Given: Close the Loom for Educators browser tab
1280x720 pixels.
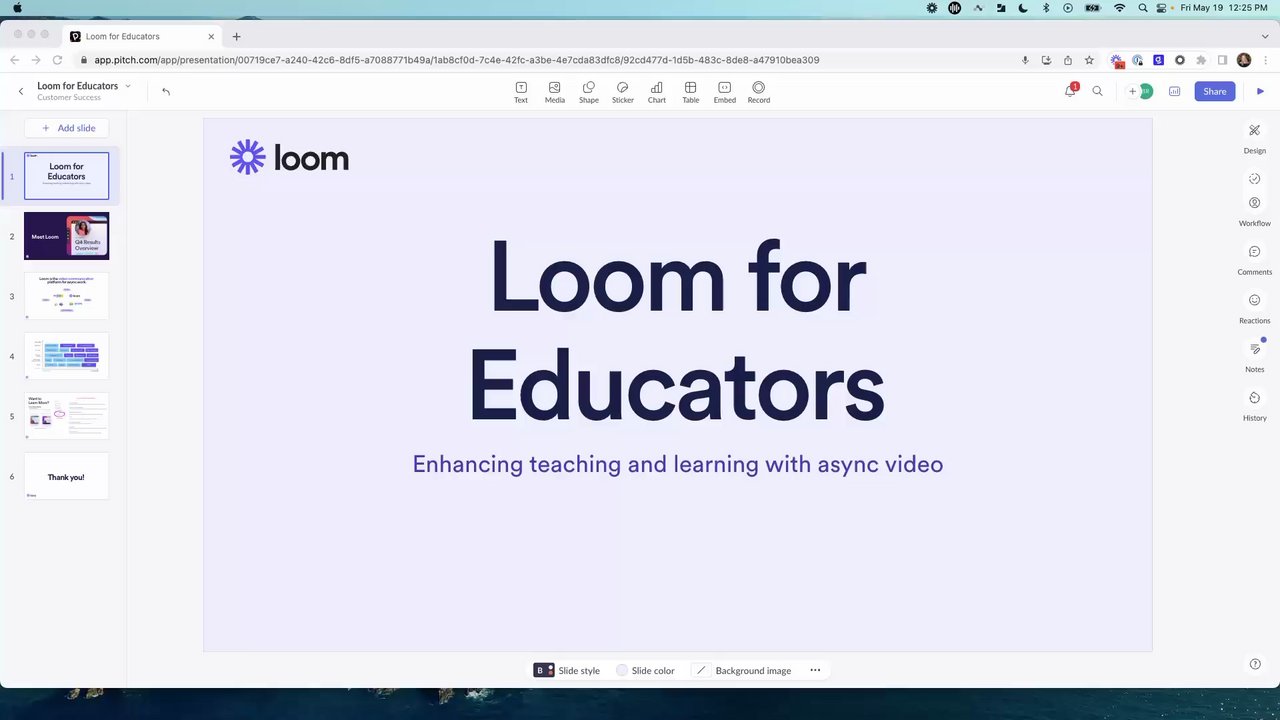Looking at the screenshot, I should [x=211, y=36].
